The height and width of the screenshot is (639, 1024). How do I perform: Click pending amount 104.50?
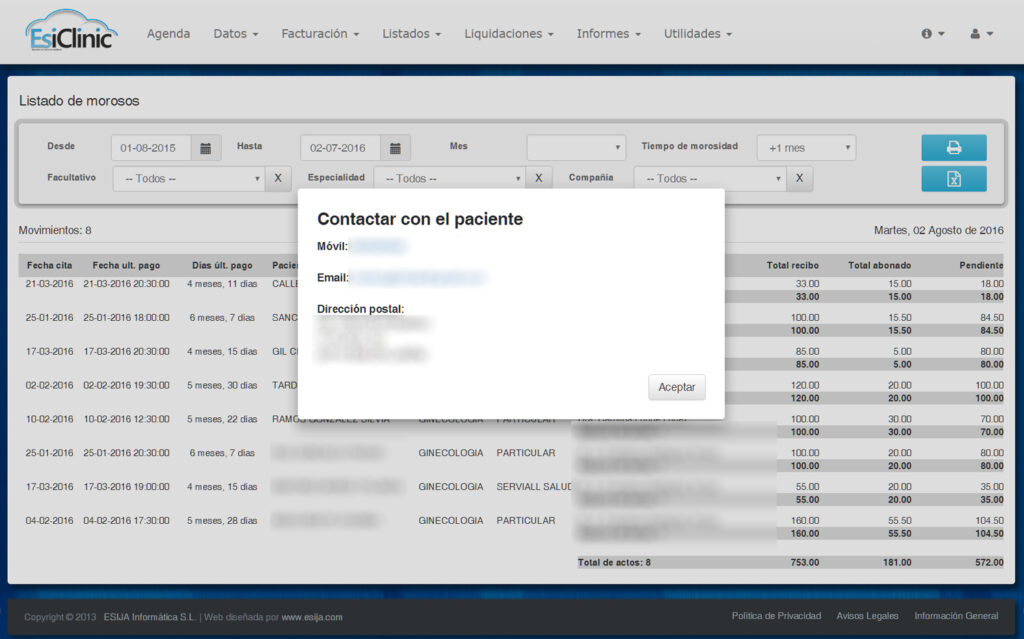[x=989, y=521]
